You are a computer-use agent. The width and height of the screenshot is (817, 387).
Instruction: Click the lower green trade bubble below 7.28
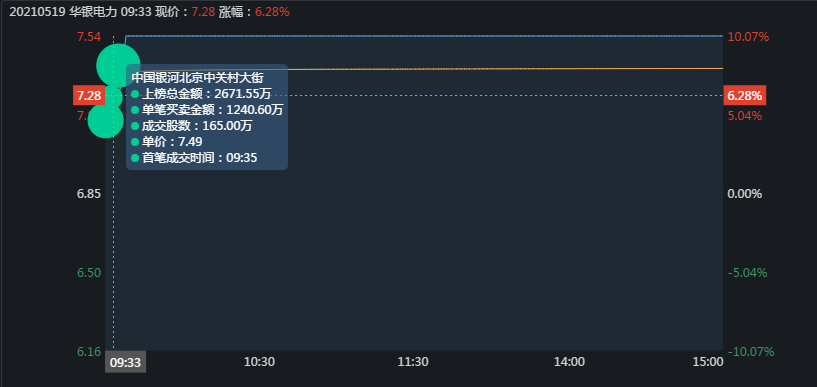[x=106, y=120]
